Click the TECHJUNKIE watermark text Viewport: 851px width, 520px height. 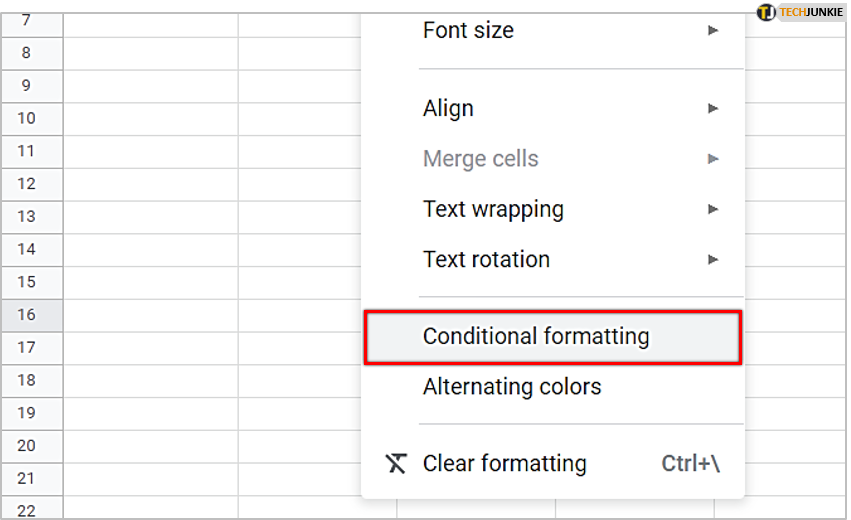(x=811, y=12)
